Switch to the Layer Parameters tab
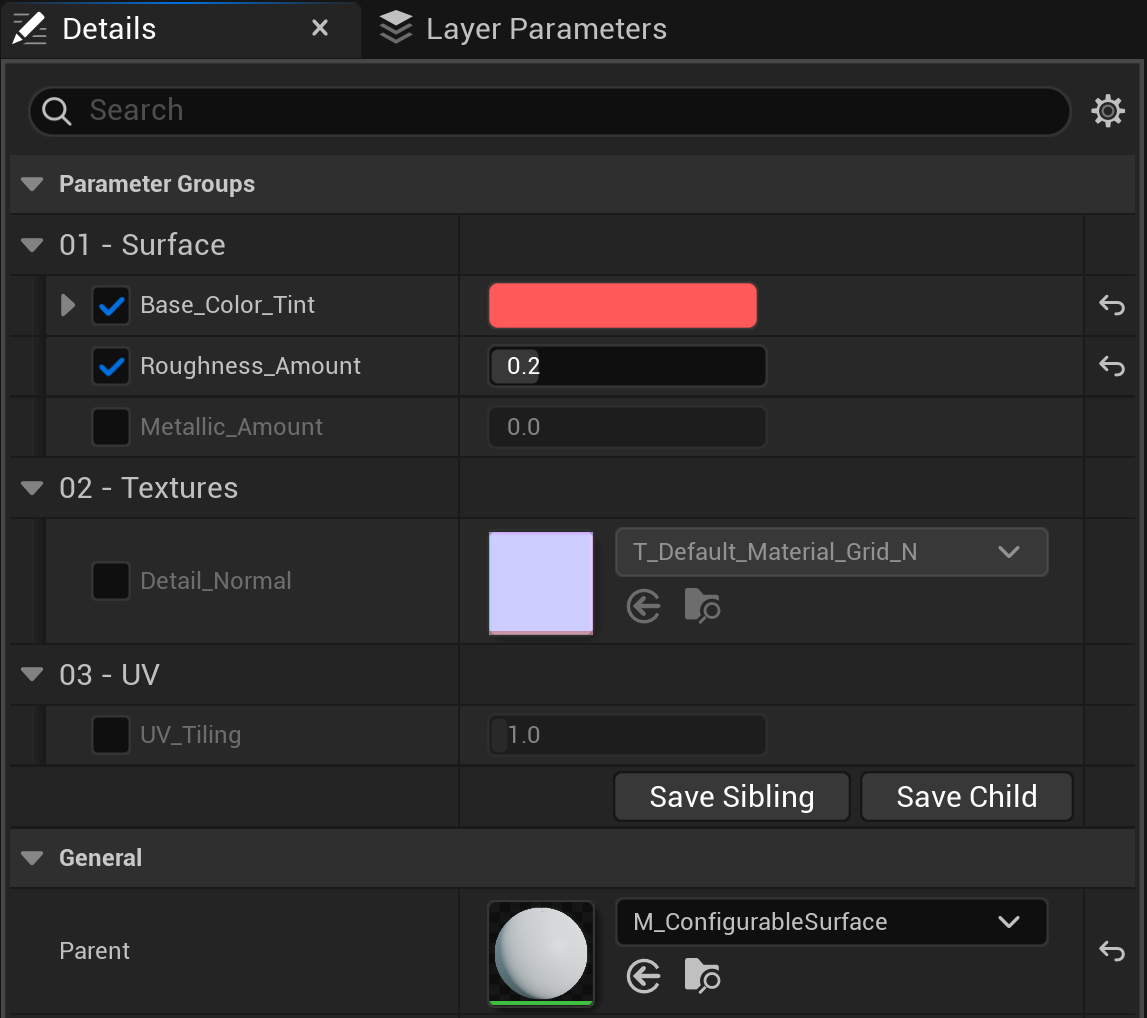 pos(523,29)
